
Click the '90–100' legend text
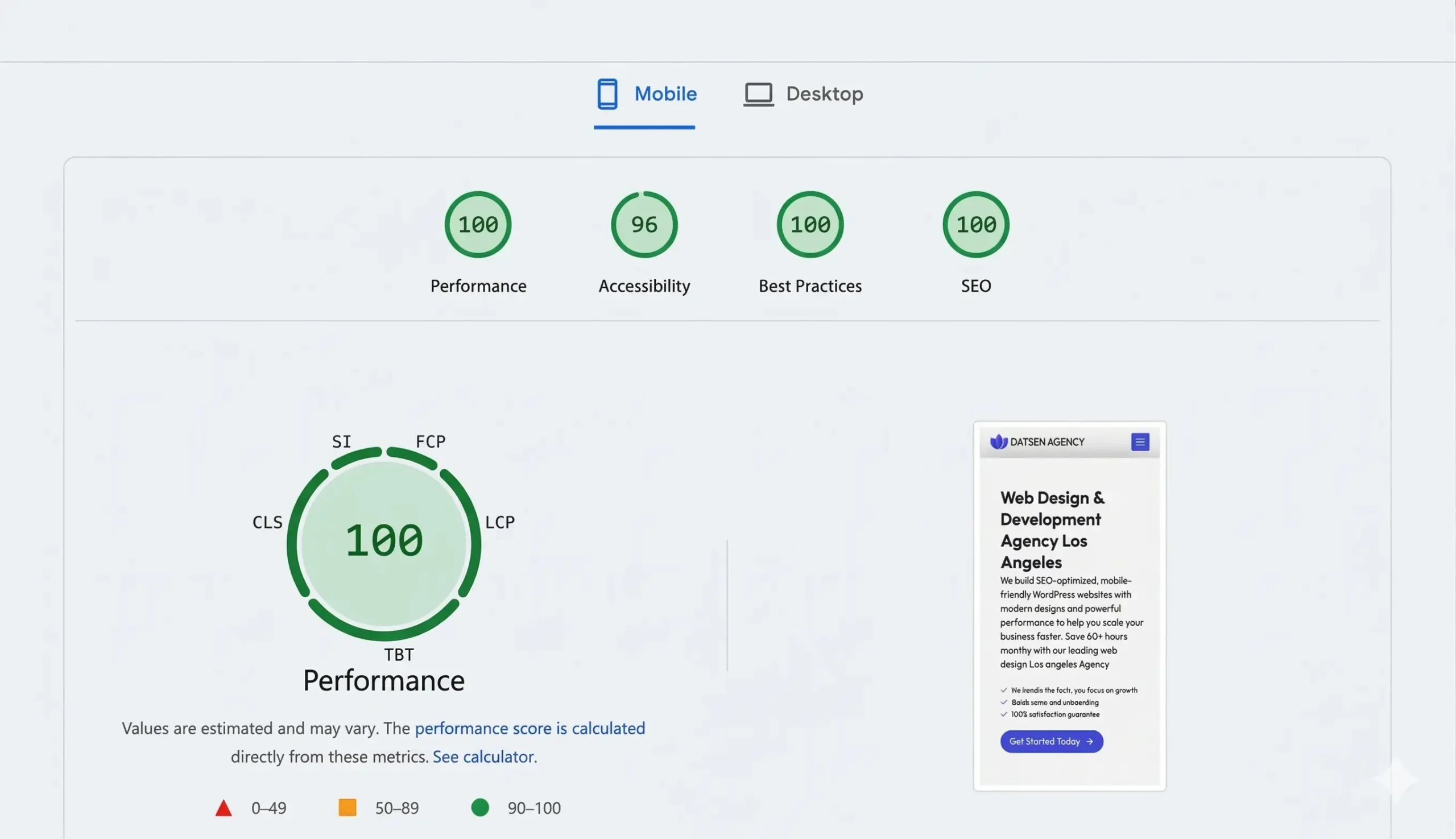534,808
